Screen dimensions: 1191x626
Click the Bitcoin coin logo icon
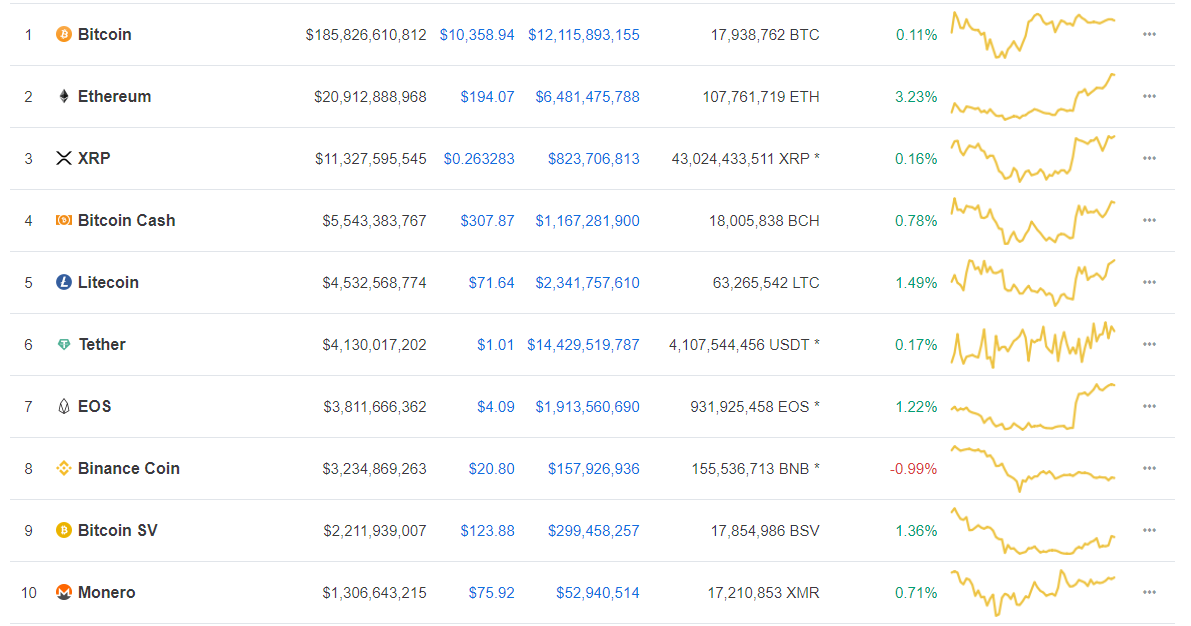tap(64, 34)
